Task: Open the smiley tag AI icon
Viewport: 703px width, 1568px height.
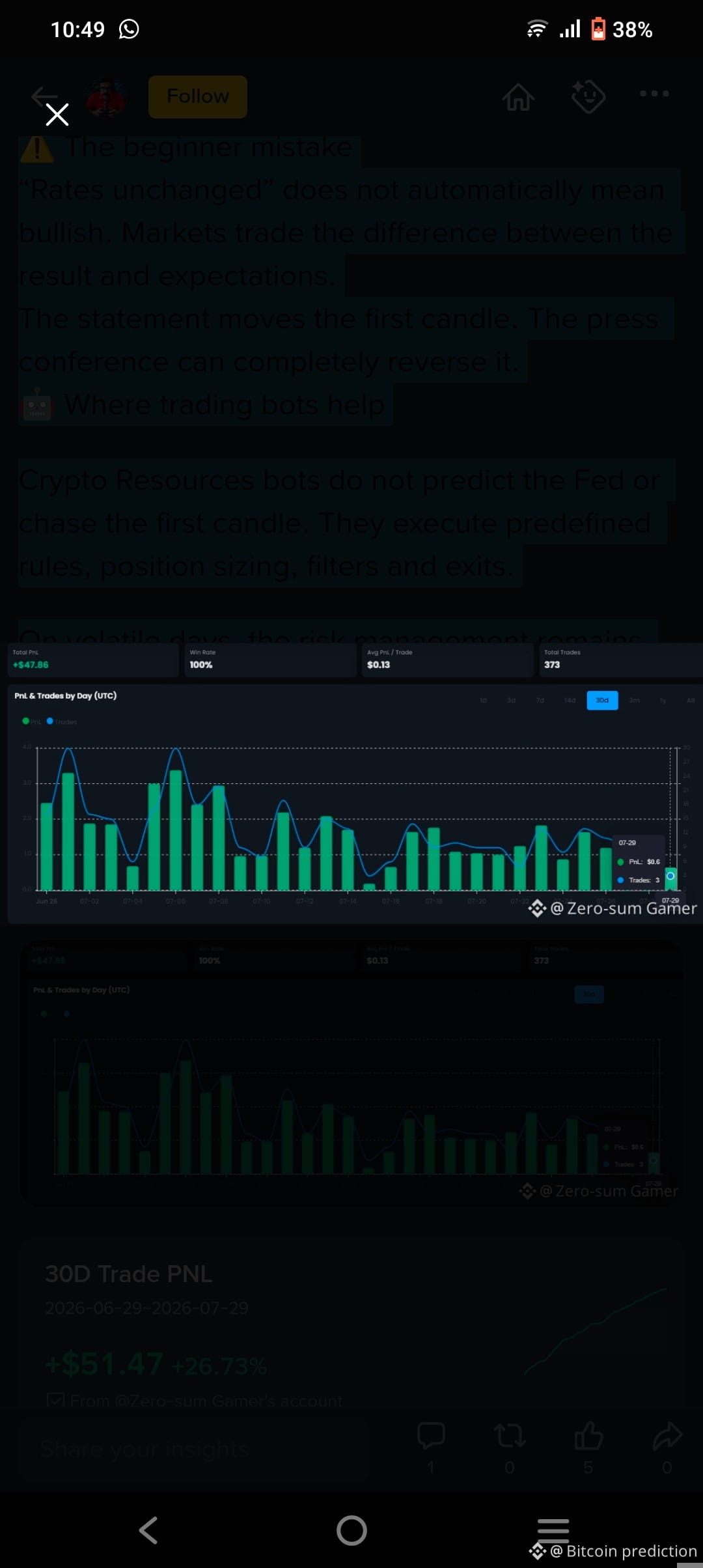Action: (588, 96)
